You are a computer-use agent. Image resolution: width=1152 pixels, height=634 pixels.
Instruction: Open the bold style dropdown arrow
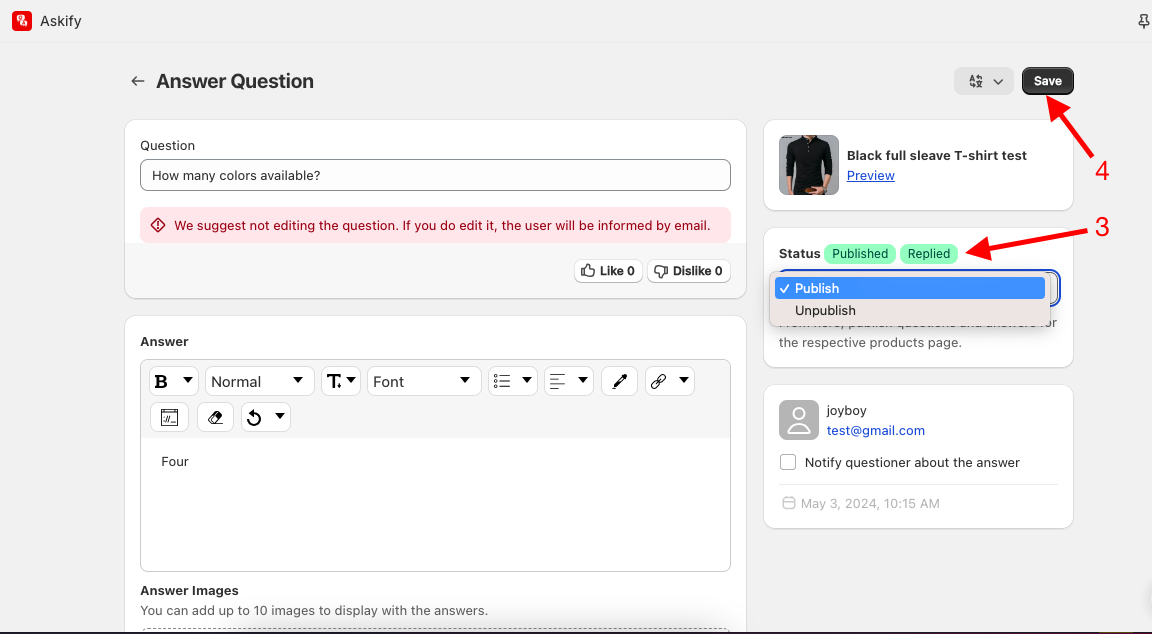click(187, 381)
